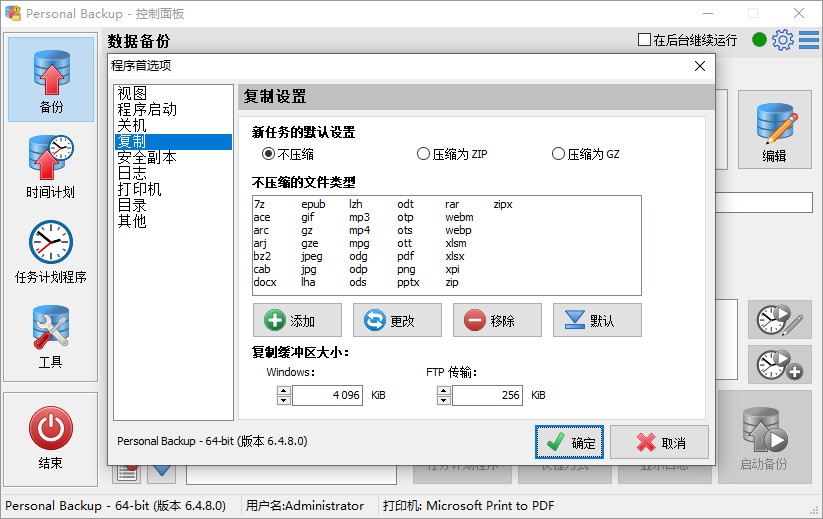Screen dimensions: 823x519
Task: Click the 默认 restore defaults button
Action: click(597, 320)
